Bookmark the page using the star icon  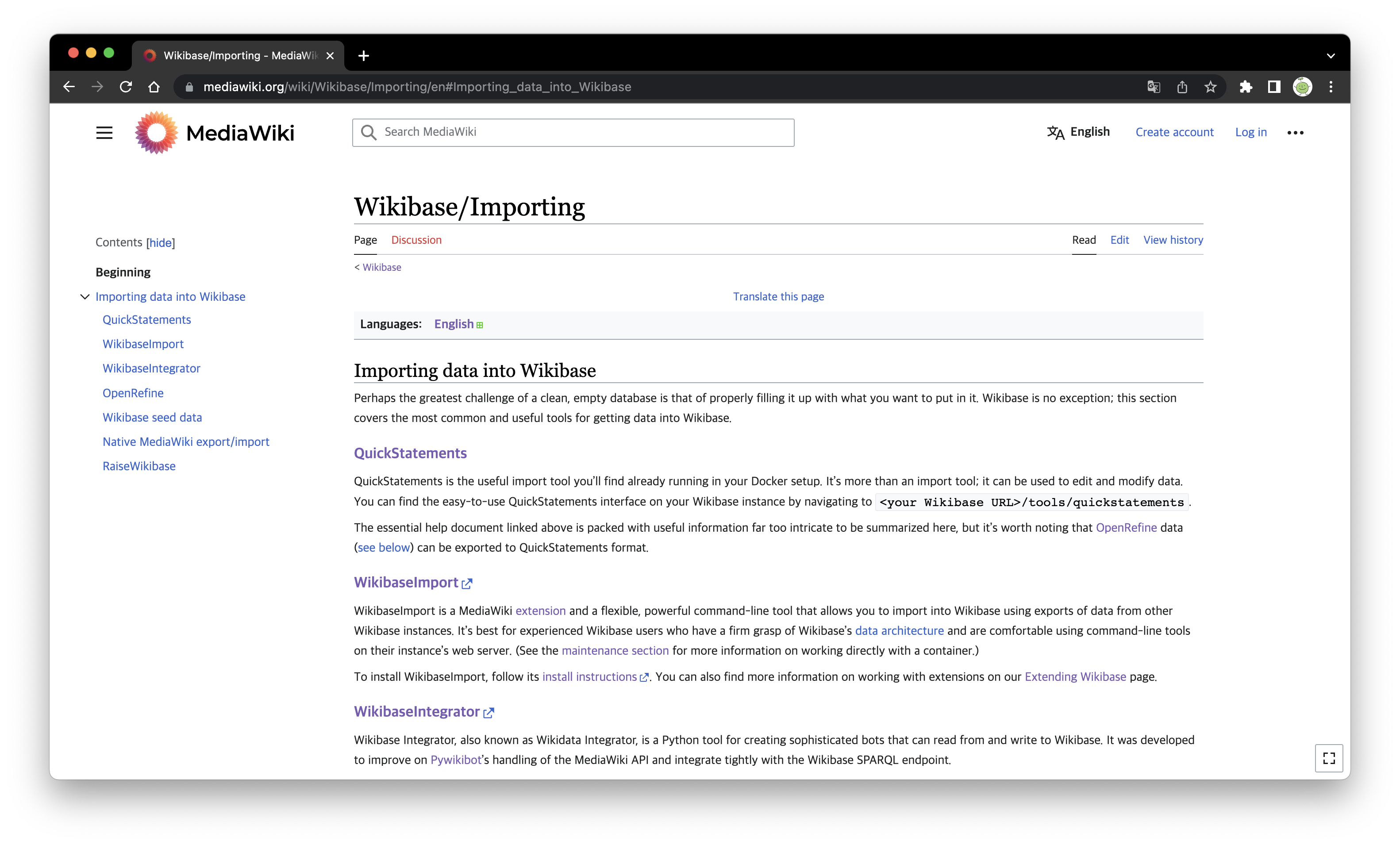pyautogui.click(x=1210, y=86)
